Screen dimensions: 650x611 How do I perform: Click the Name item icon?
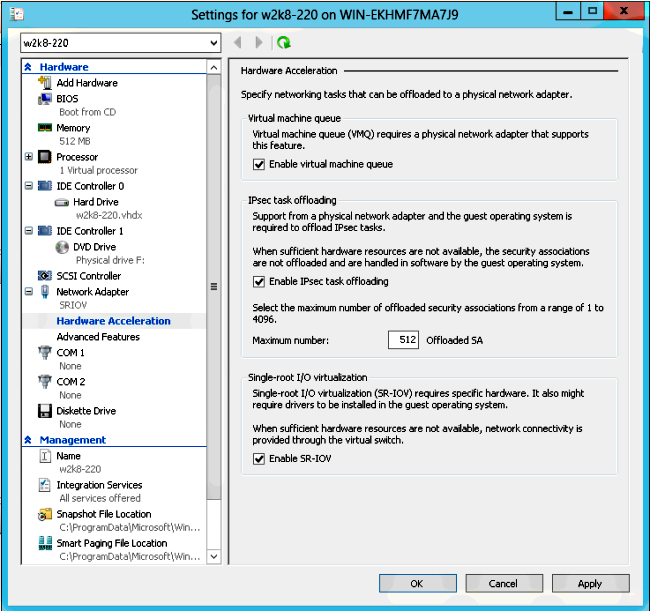(45, 456)
